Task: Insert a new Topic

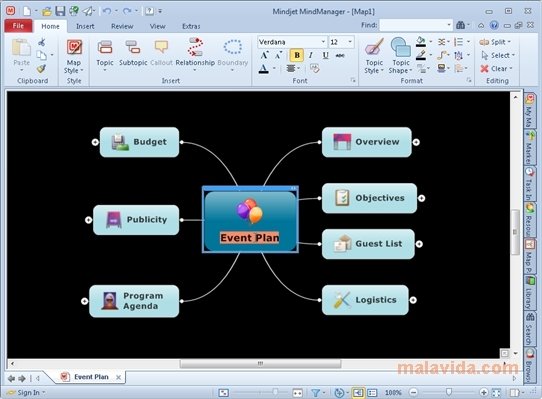Action: click(x=105, y=47)
